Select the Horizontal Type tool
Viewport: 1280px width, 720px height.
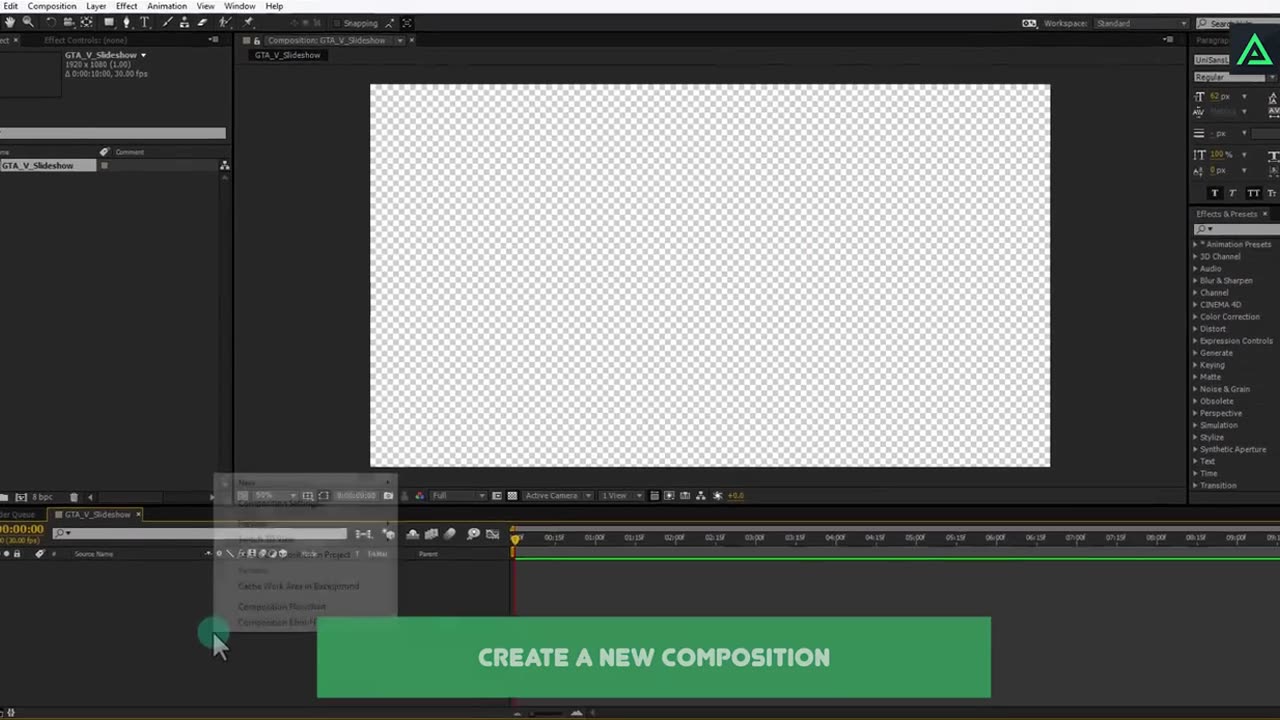tap(145, 22)
